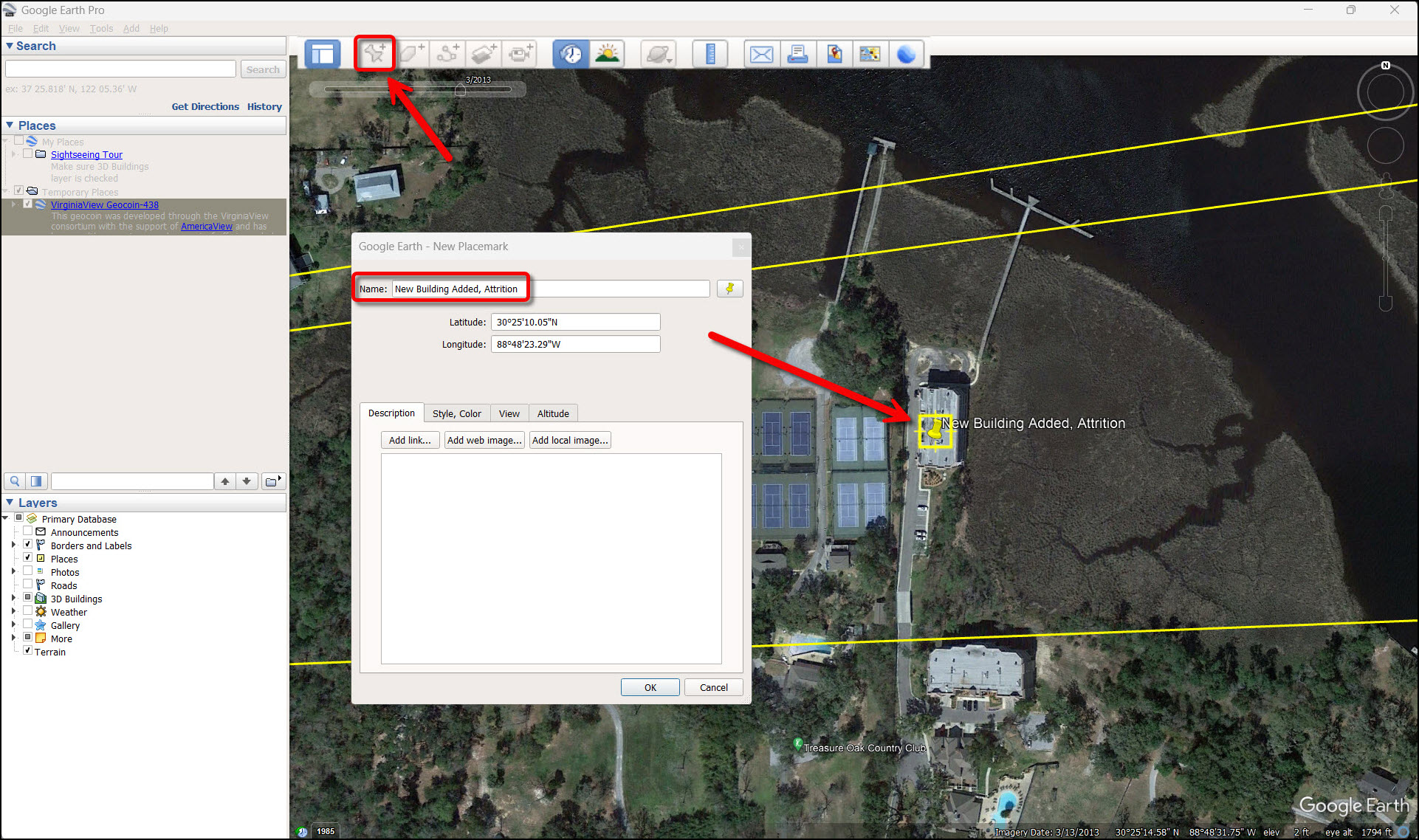Viewport: 1419px width, 840px height.
Task: Switch to the Altitude tab
Action: 553,413
